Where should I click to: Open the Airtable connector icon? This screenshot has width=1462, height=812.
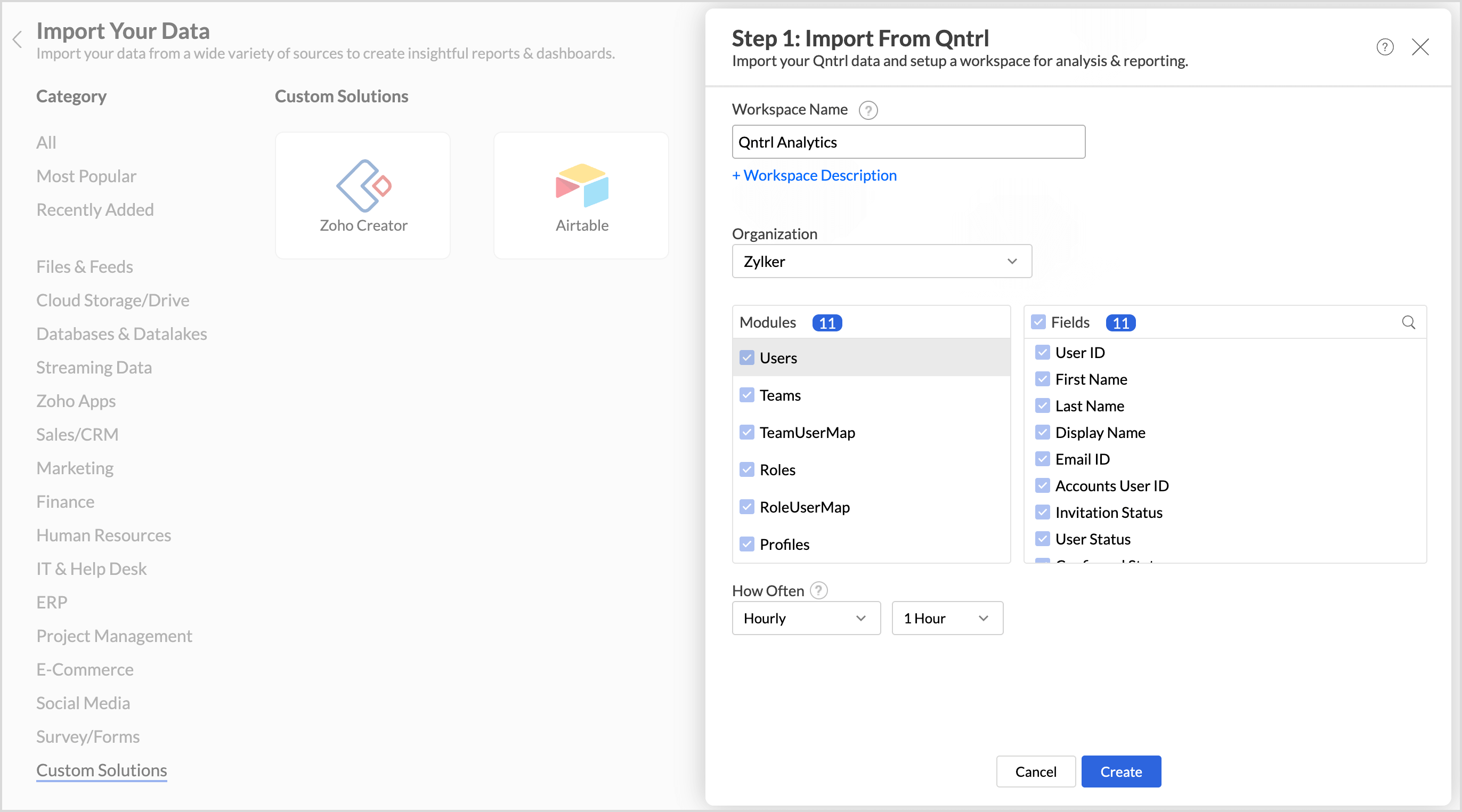click(x=581, y=185)
